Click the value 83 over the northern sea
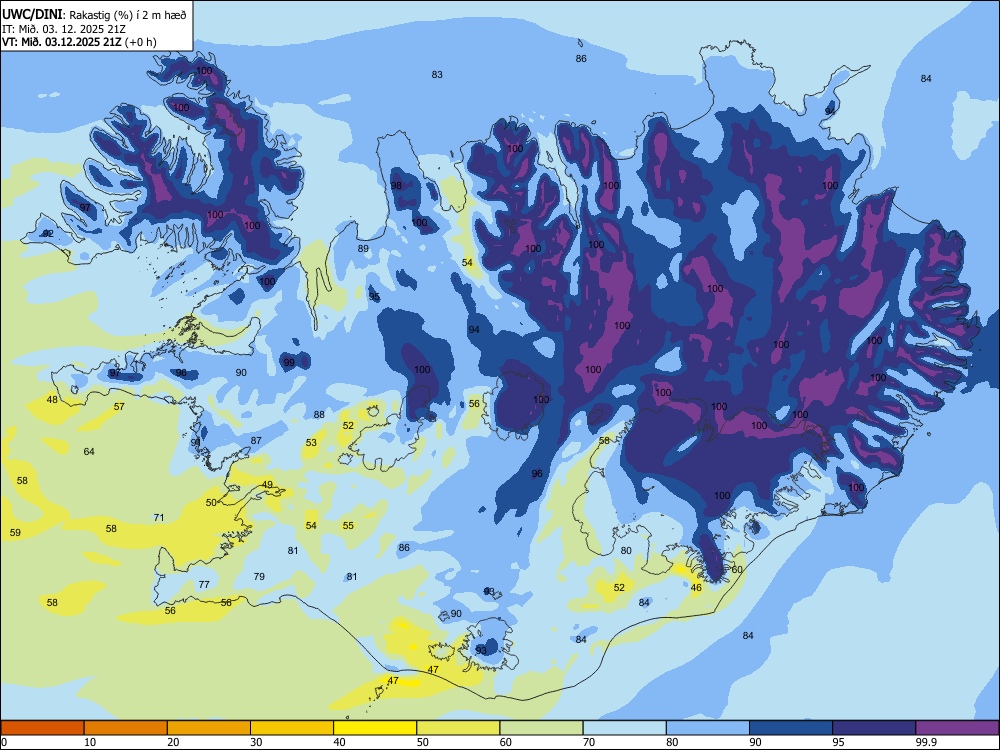Screen dimensions: 1000x750 (437, 75)
